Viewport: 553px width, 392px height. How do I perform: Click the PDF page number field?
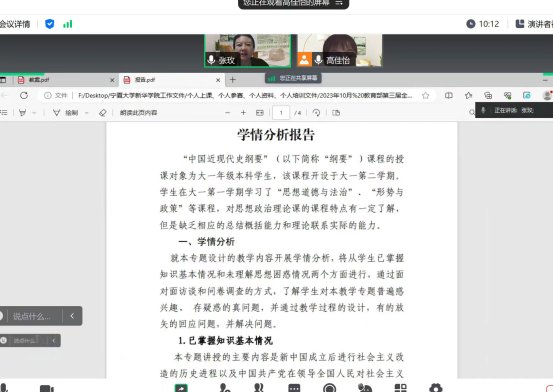(x=281, y=113)
